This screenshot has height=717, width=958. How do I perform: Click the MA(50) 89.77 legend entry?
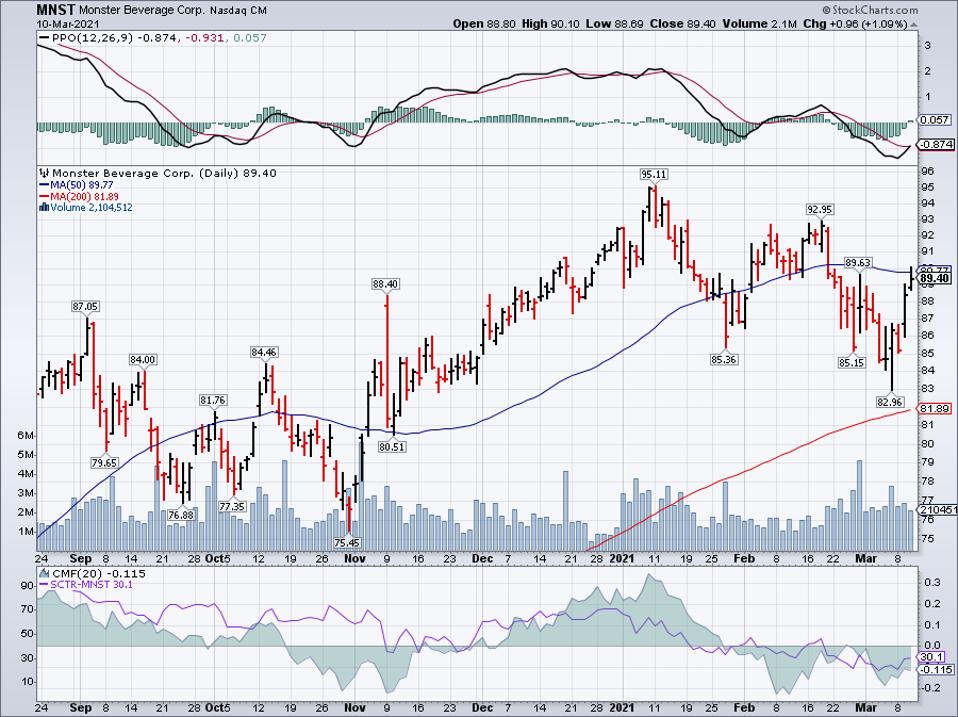(x=82, y=184)
